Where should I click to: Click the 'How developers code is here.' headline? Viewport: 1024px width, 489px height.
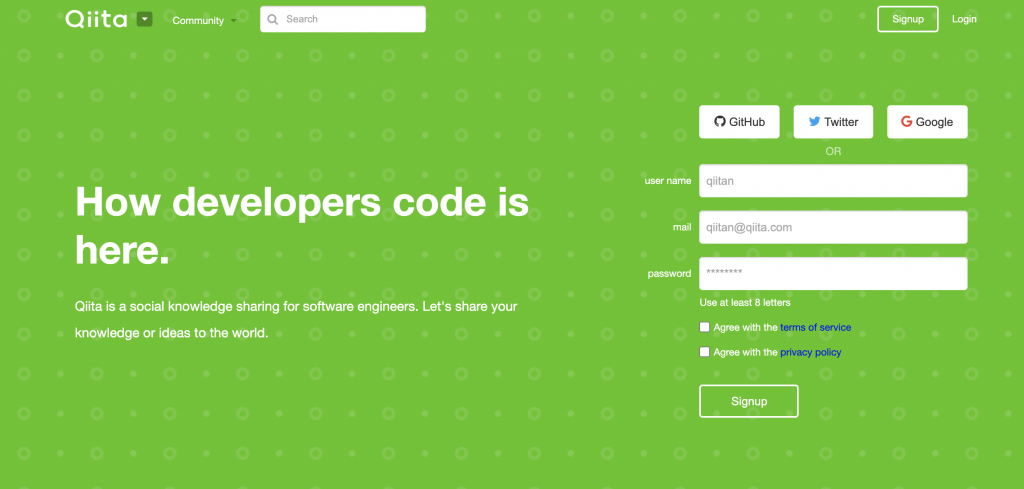[302, 225]
